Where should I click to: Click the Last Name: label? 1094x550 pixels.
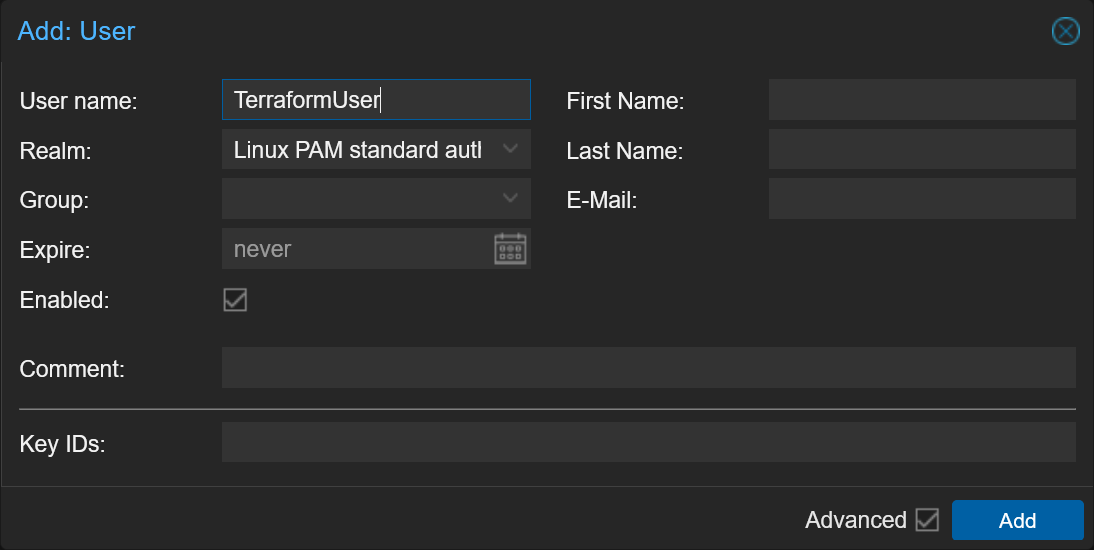[624, 151]
